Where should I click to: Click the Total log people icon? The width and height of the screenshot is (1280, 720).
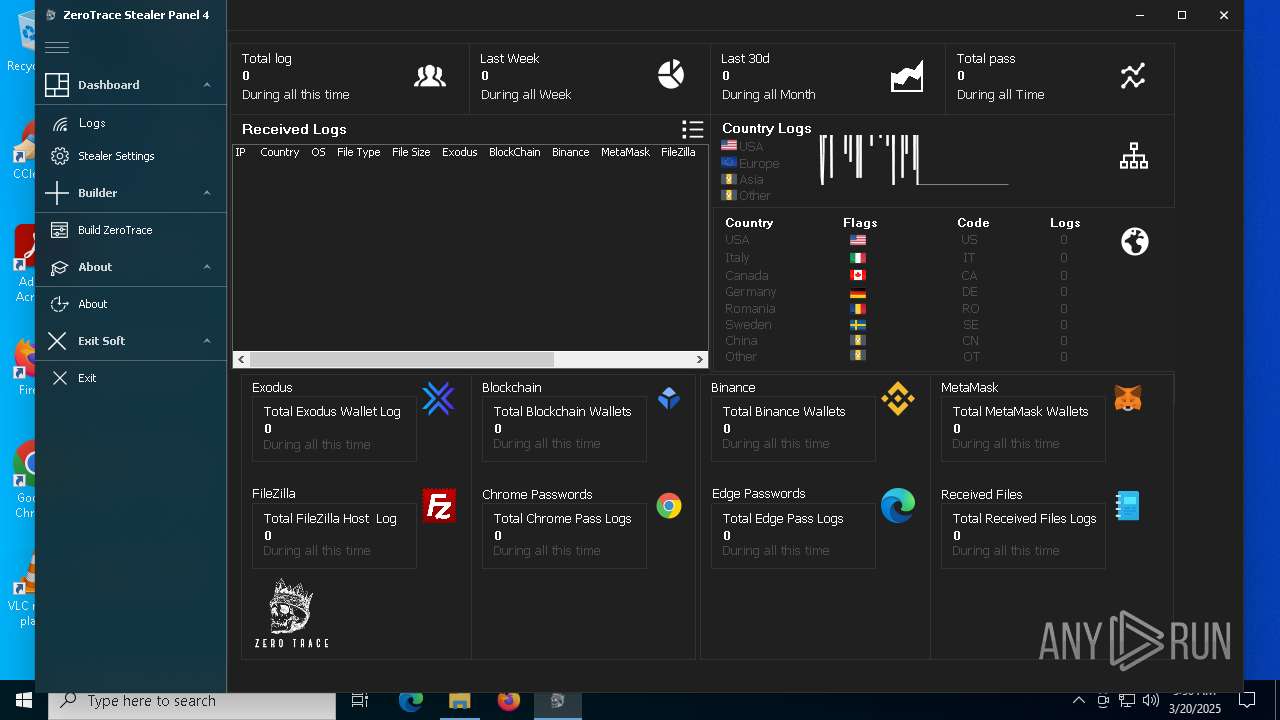pyautogui.click(x=430, y=76)
